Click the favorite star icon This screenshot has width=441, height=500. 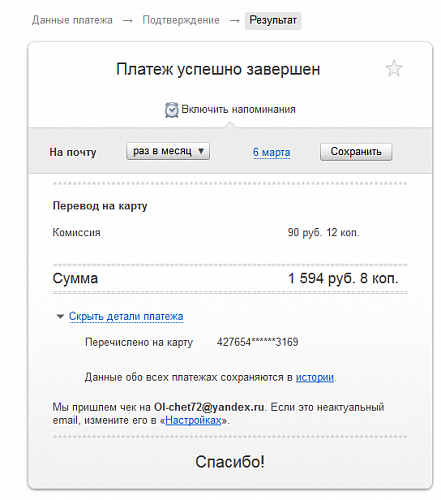[394, 68]
